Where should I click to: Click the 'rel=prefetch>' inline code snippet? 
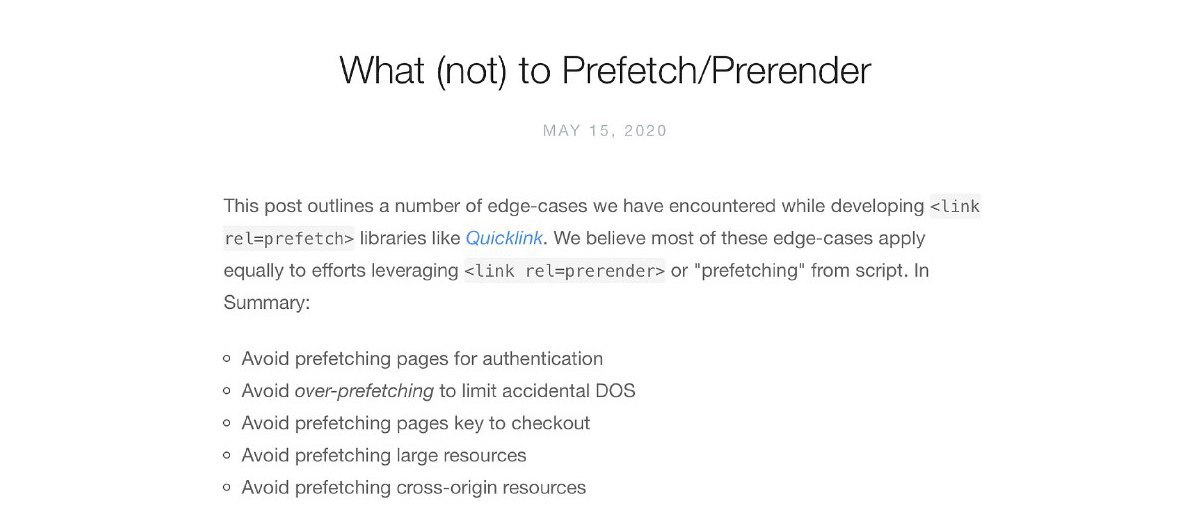click(289, 238)
